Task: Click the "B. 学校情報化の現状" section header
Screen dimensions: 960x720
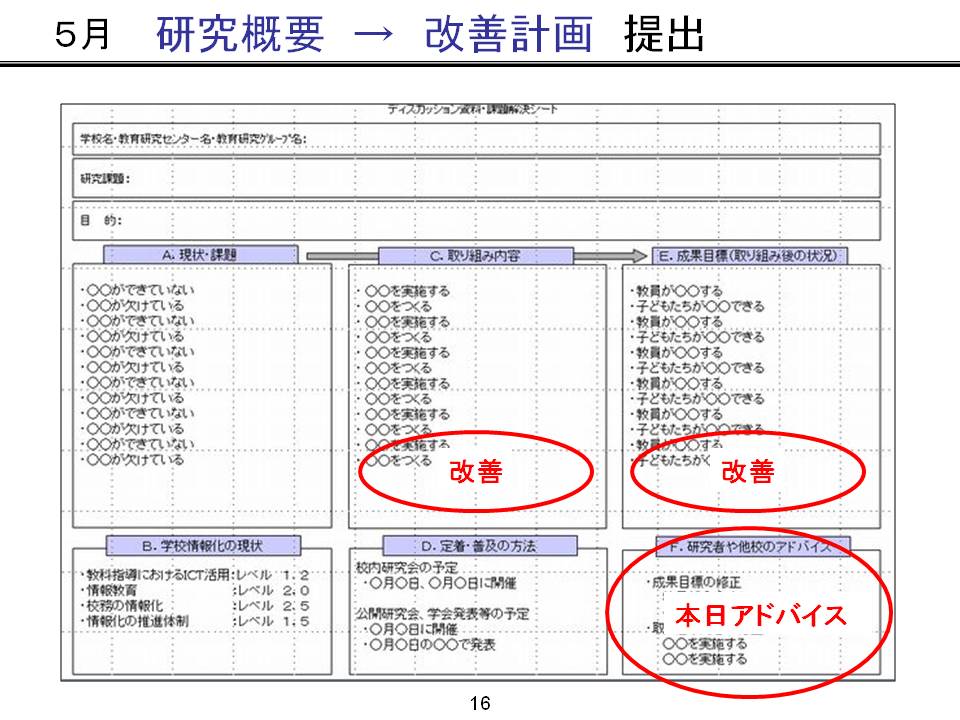Action: [x=203, y=546]
